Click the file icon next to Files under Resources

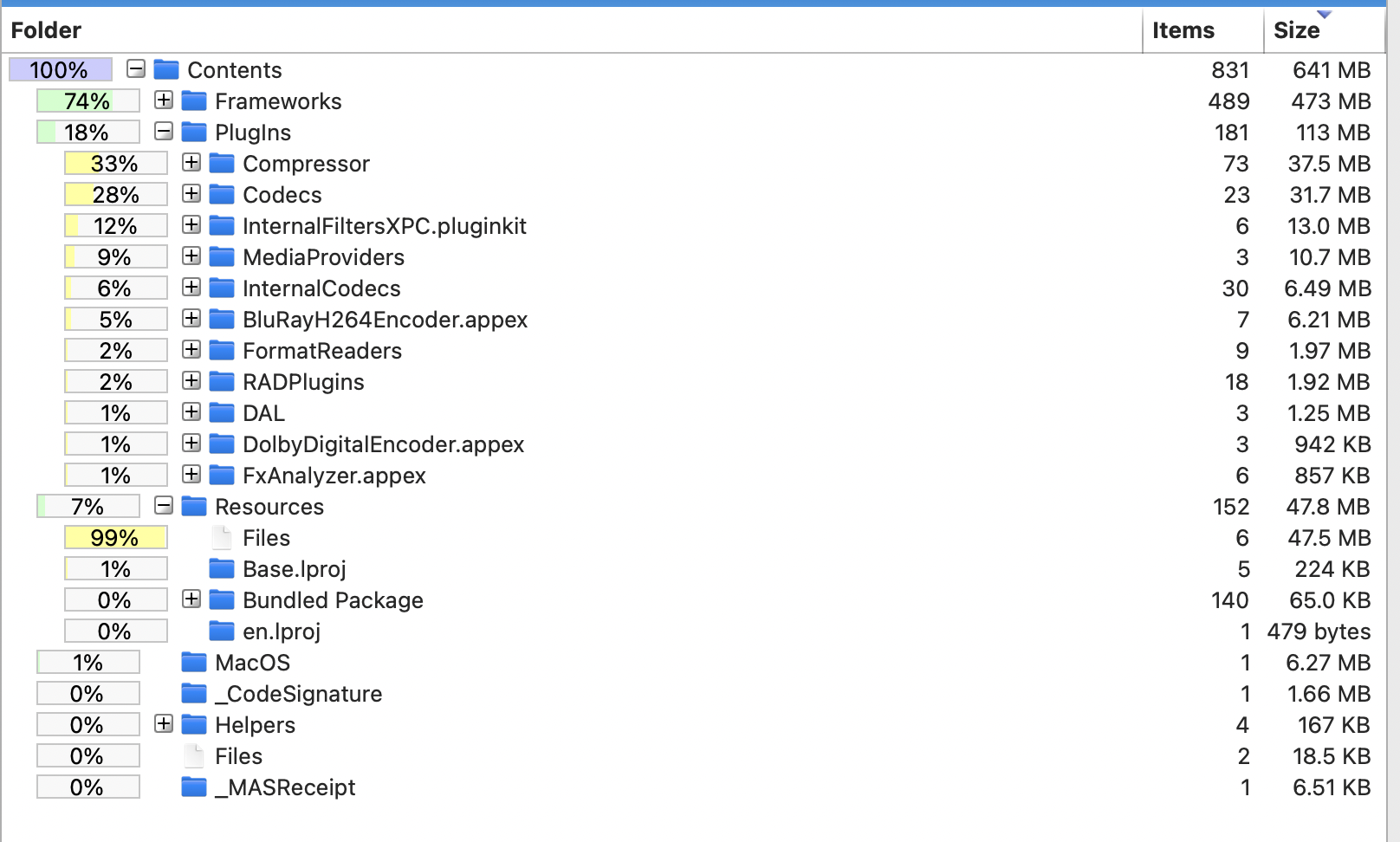(222, 538)
